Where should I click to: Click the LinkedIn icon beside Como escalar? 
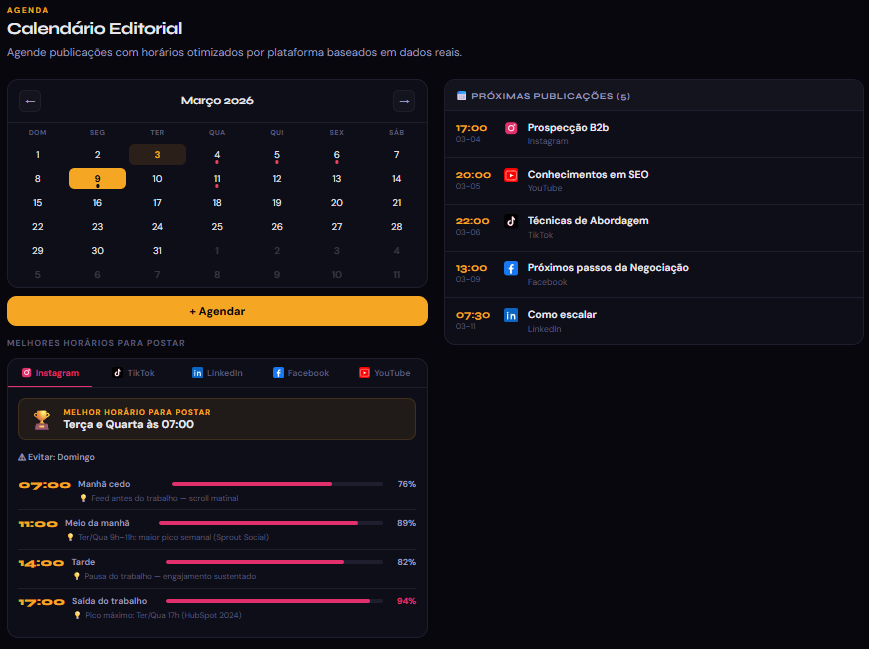(511, 315)
